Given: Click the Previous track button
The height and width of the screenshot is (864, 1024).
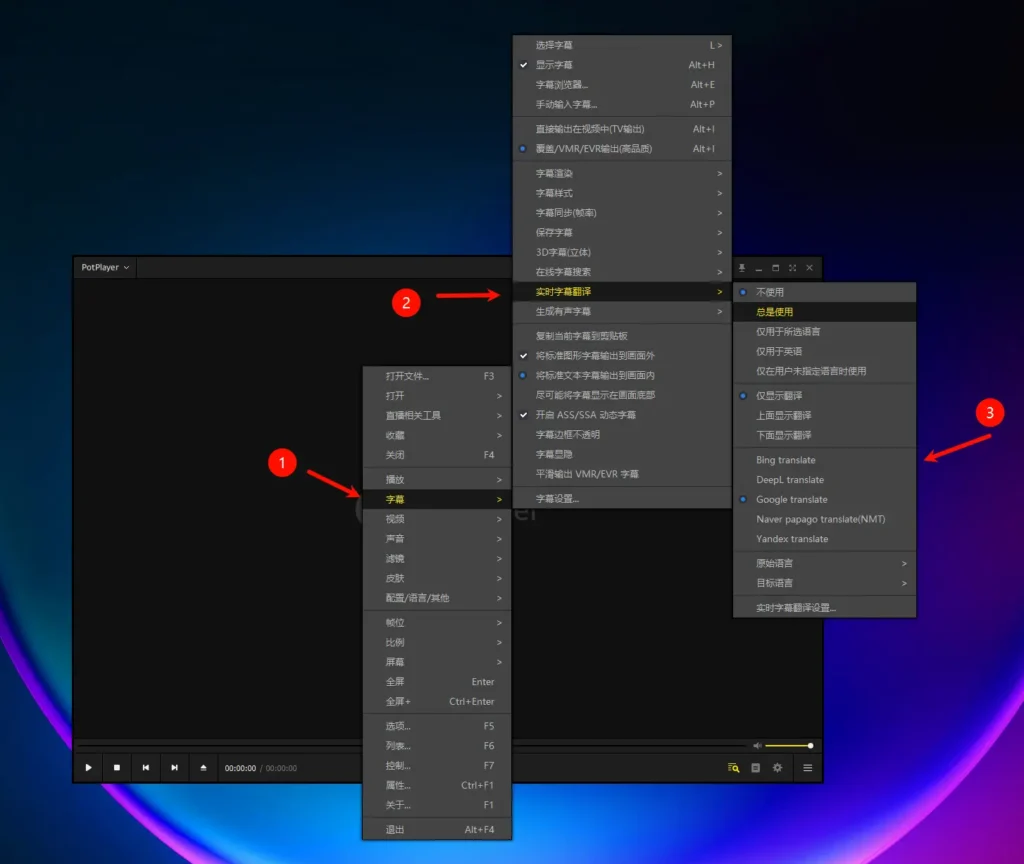Looking at the screenshot, I should coord(146,768).
